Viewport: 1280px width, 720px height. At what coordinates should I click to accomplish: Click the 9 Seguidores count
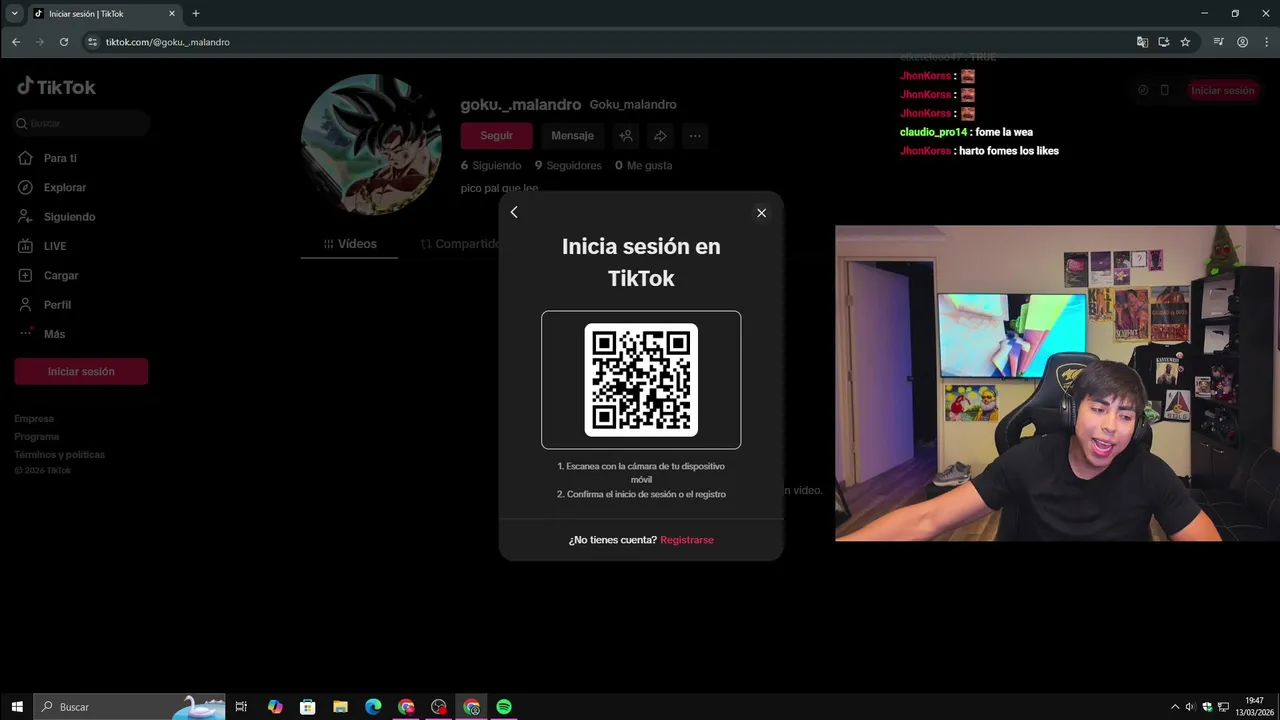568,166
